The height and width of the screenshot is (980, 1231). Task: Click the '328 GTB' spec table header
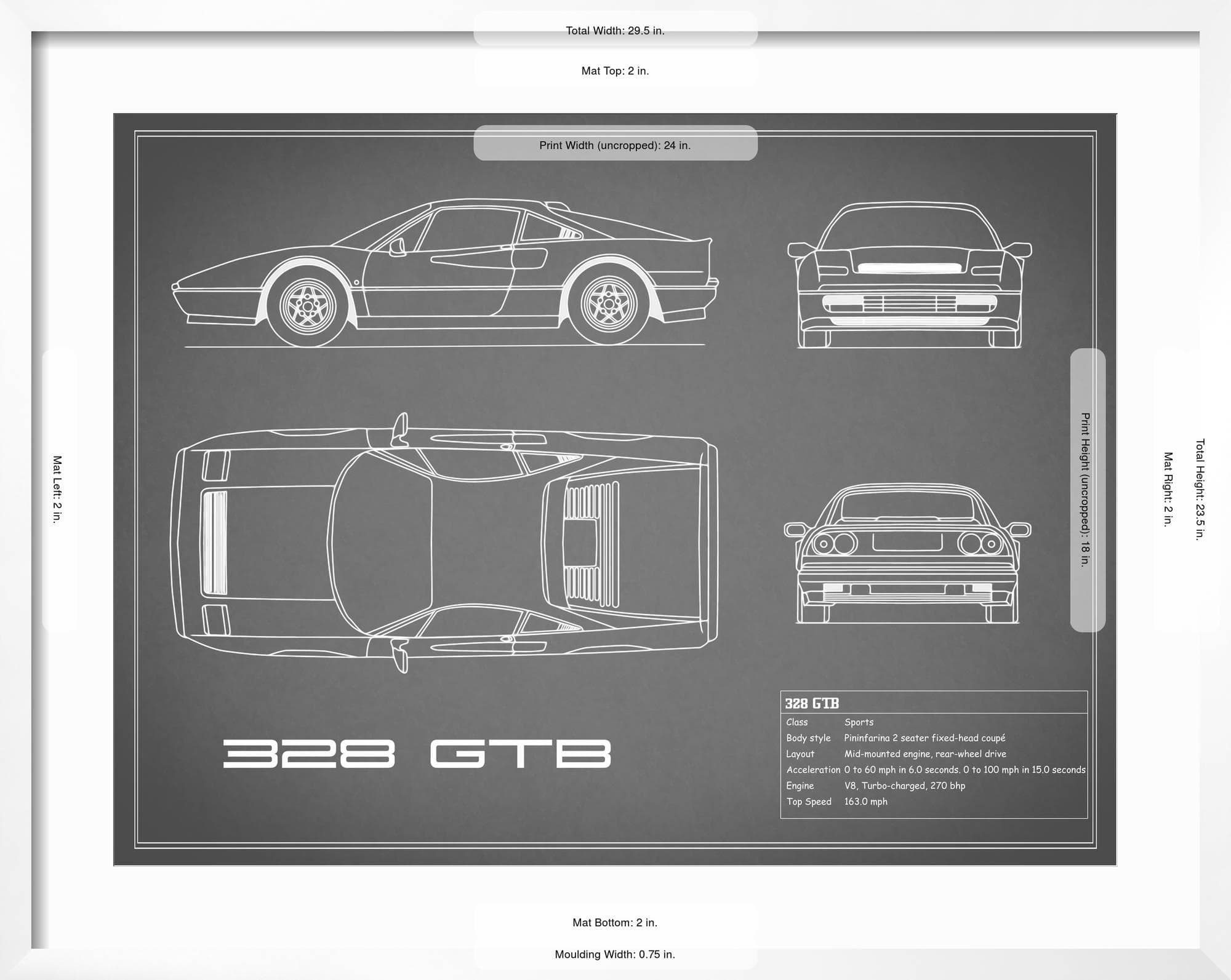tap(812, 703)
